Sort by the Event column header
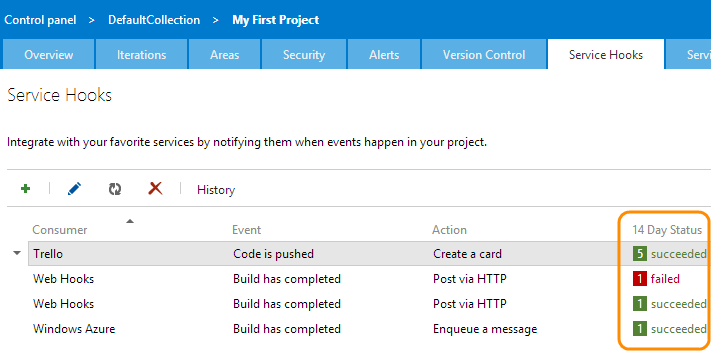The height and width of the screenshot is (364, 711). coord(246,230)
